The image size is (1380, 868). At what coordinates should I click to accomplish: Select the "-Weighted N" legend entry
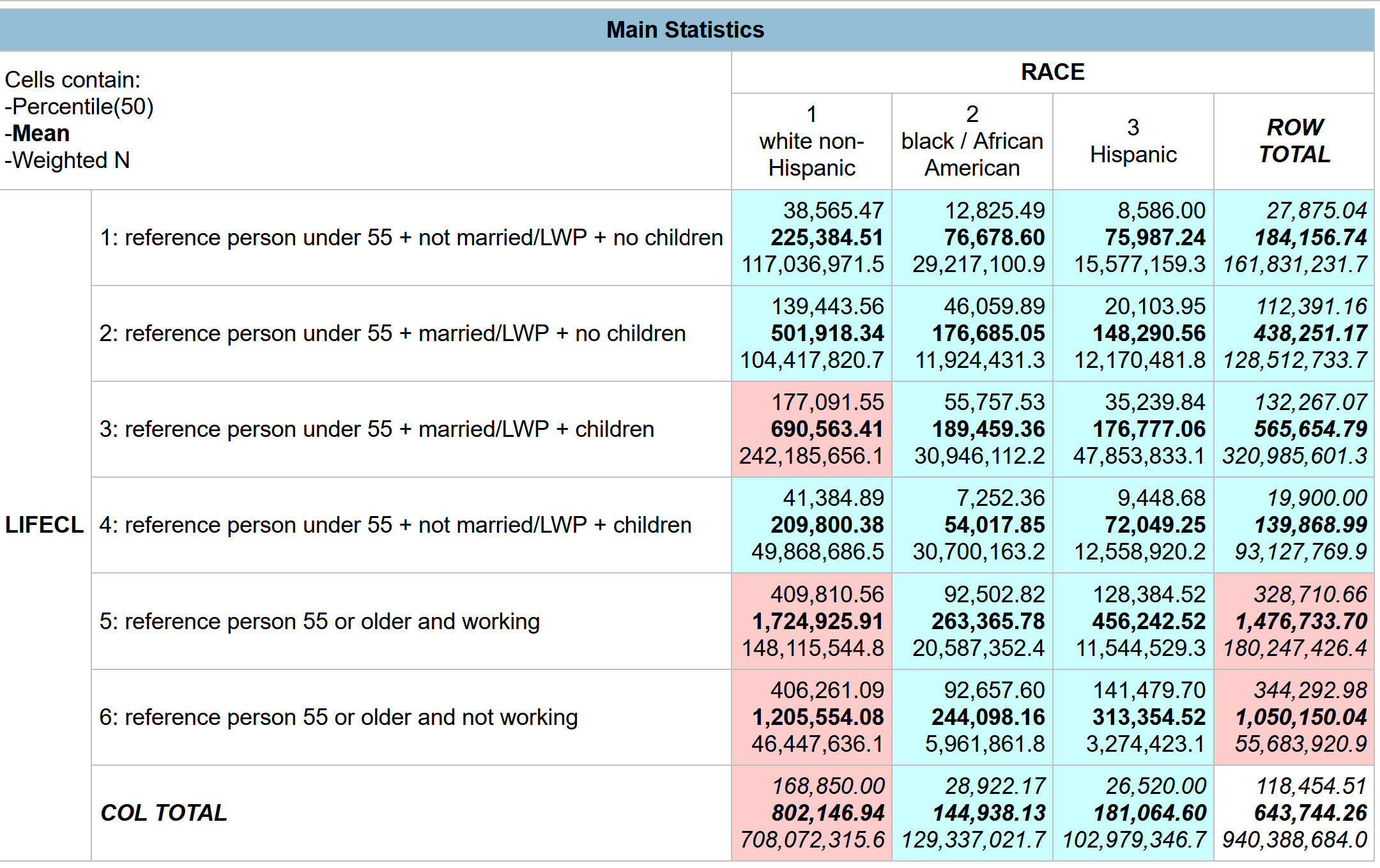67,160
